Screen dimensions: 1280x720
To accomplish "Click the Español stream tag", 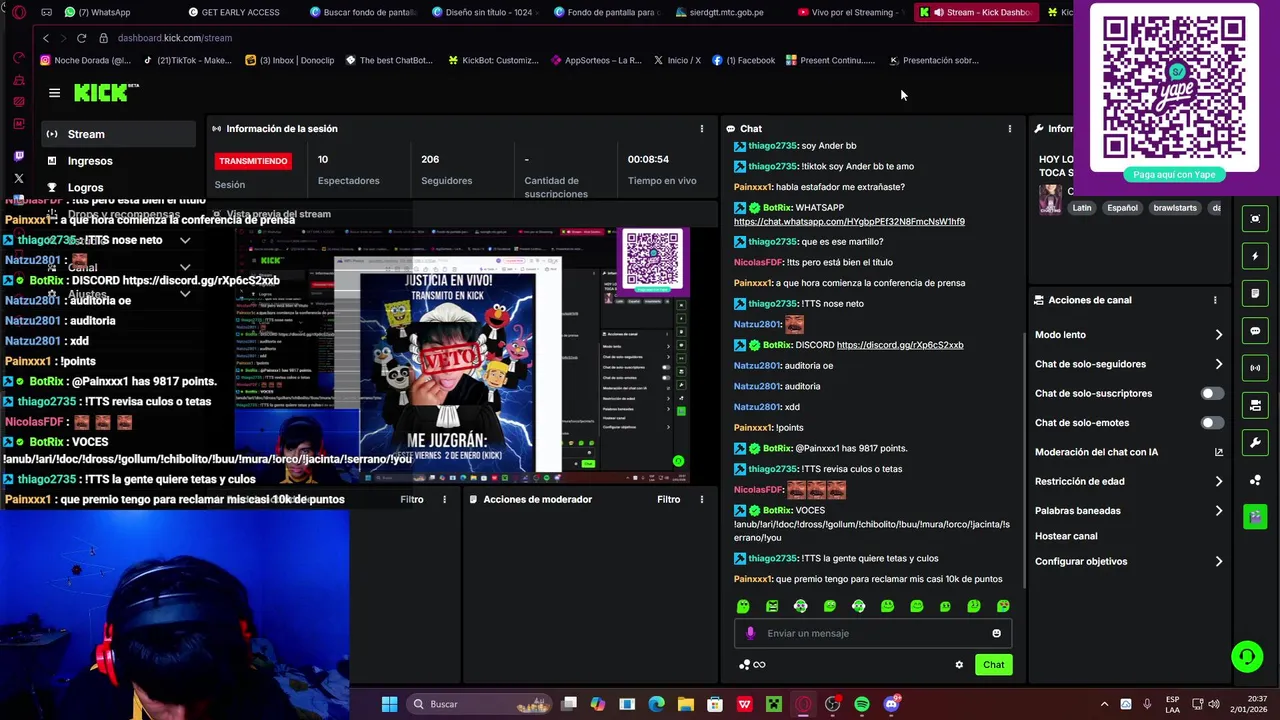I will (1122, 208).
